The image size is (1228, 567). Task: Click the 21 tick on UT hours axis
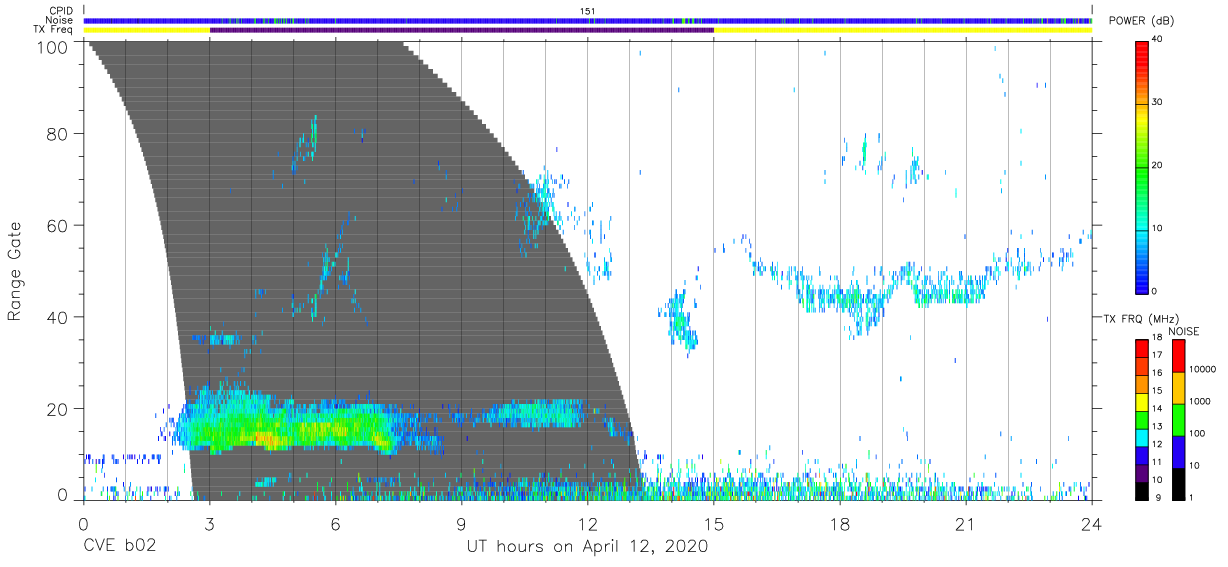(x=965, y=523)
